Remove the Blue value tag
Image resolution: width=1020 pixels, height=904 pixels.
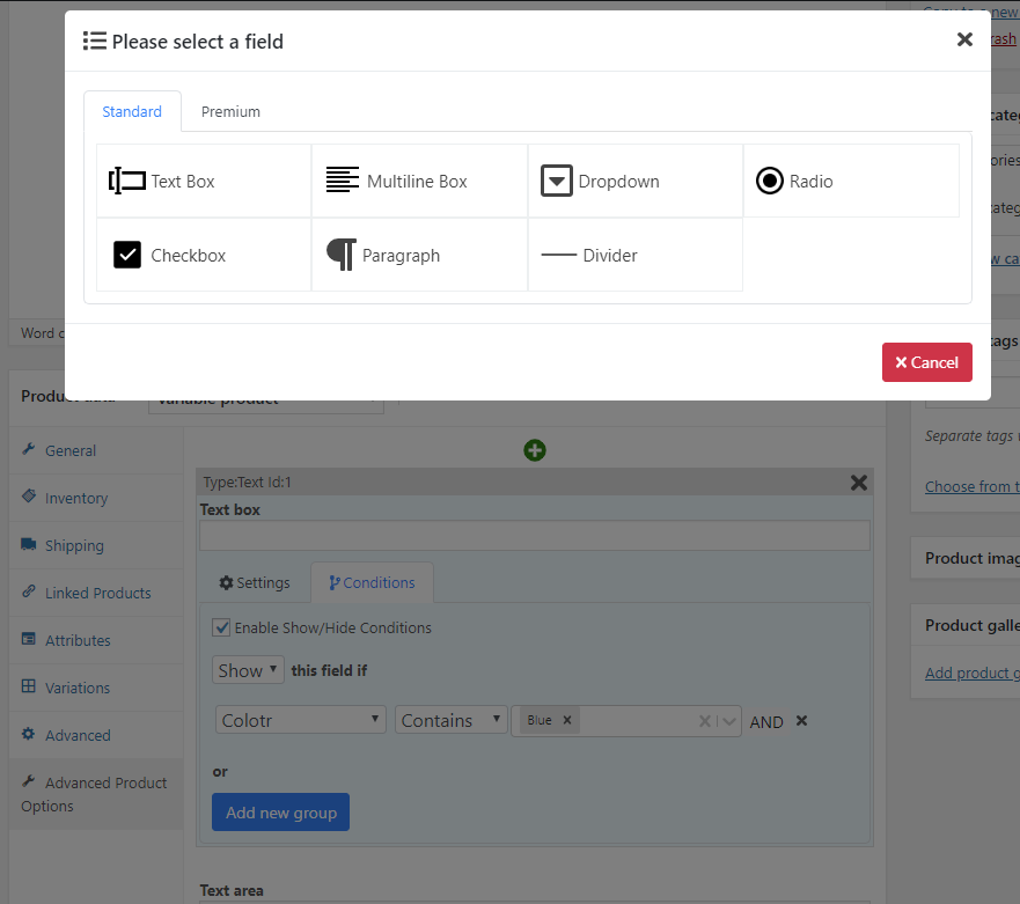pos(566,719)
